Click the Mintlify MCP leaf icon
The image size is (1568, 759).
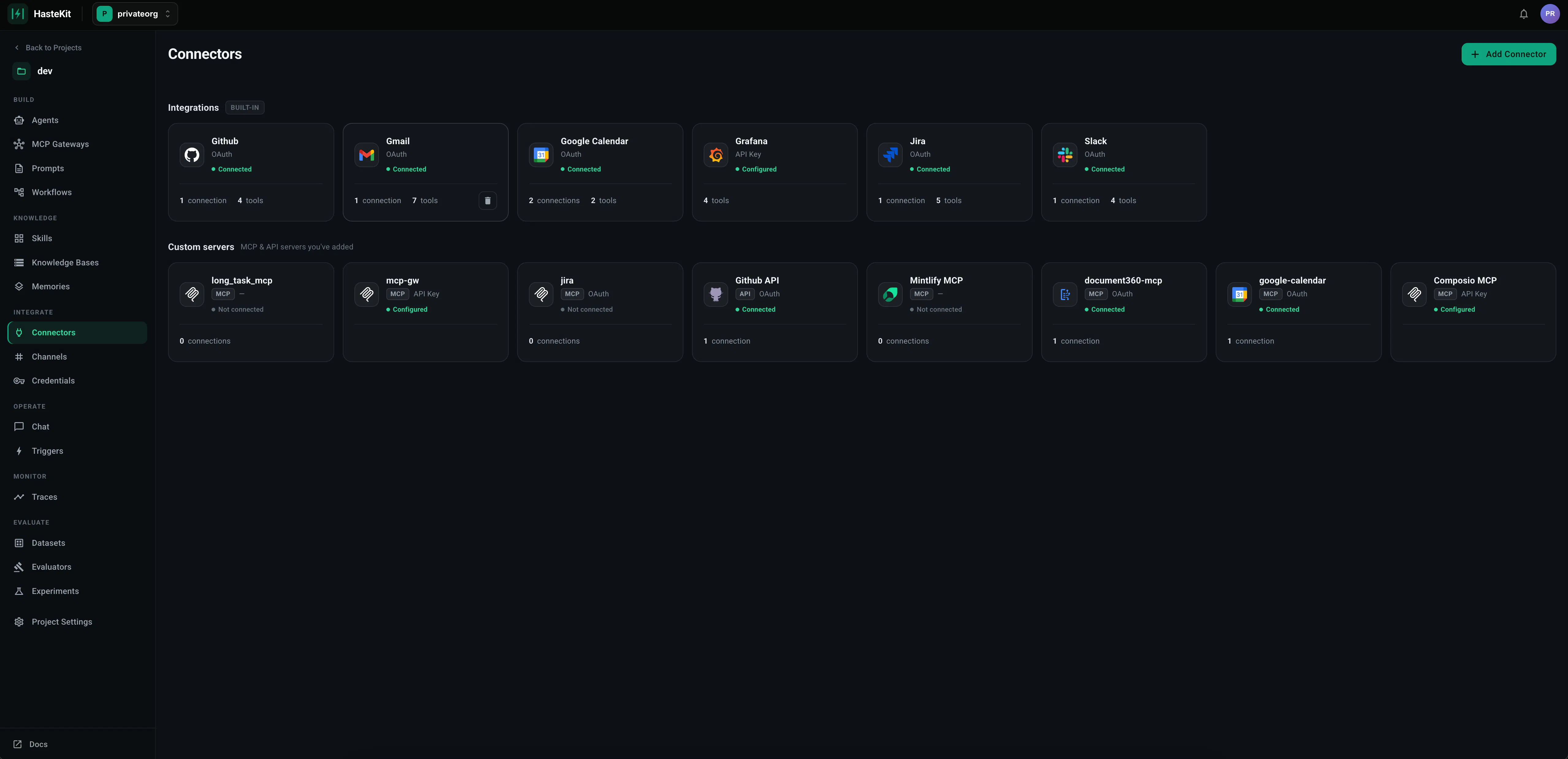tap(890, 294)
